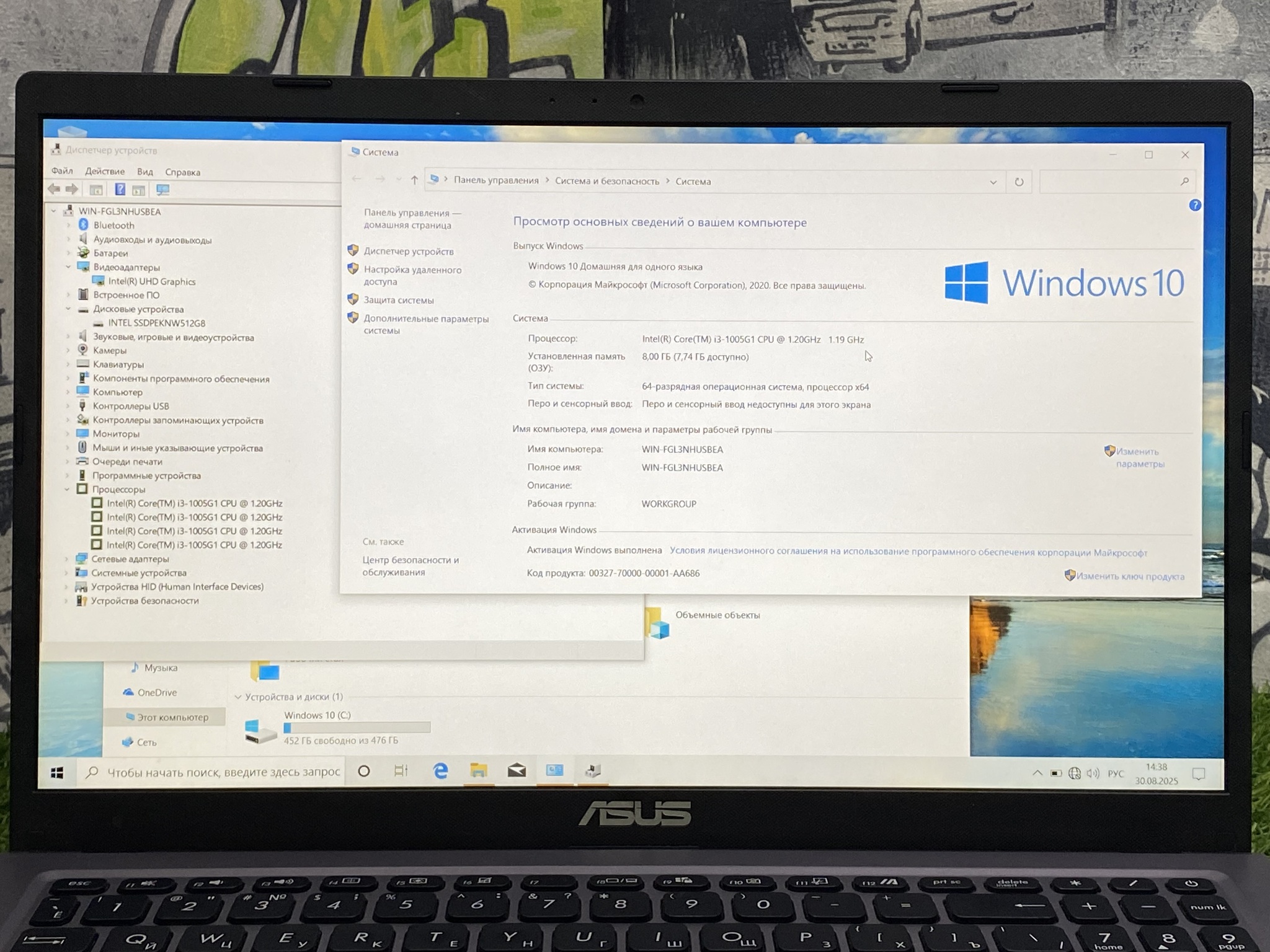
Task: Click the scan hardware monitor toolbar icon
Action: tap(162, 190)
